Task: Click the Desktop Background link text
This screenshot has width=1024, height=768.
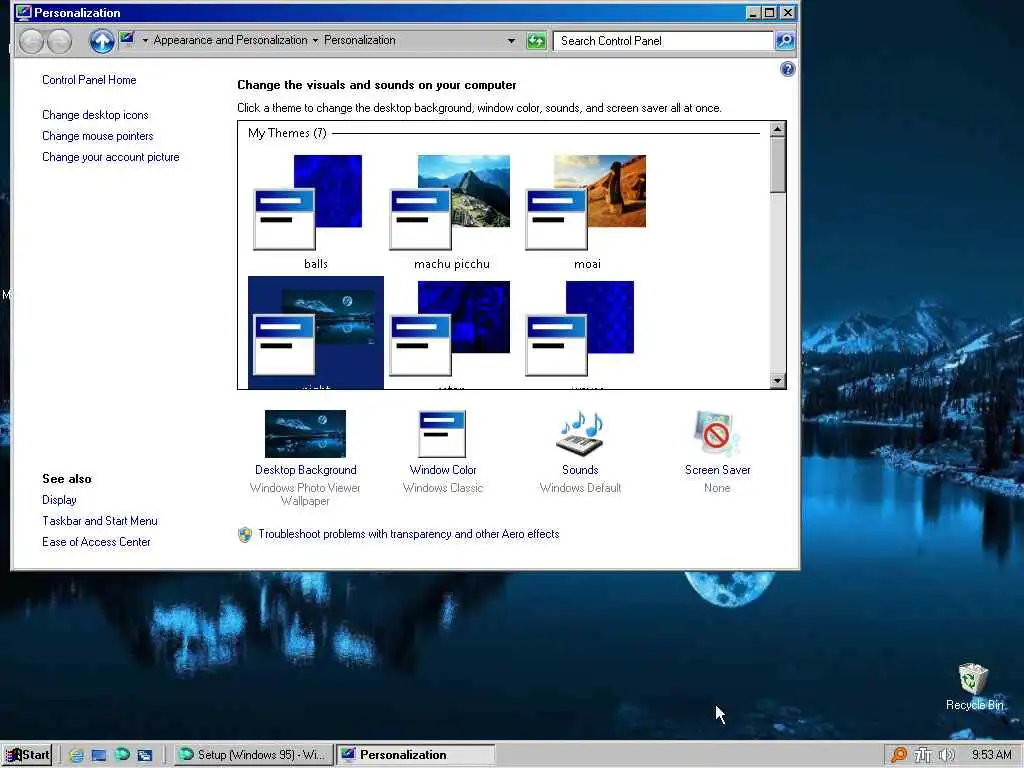Action: pyautogui.click(x=306, y=470)
